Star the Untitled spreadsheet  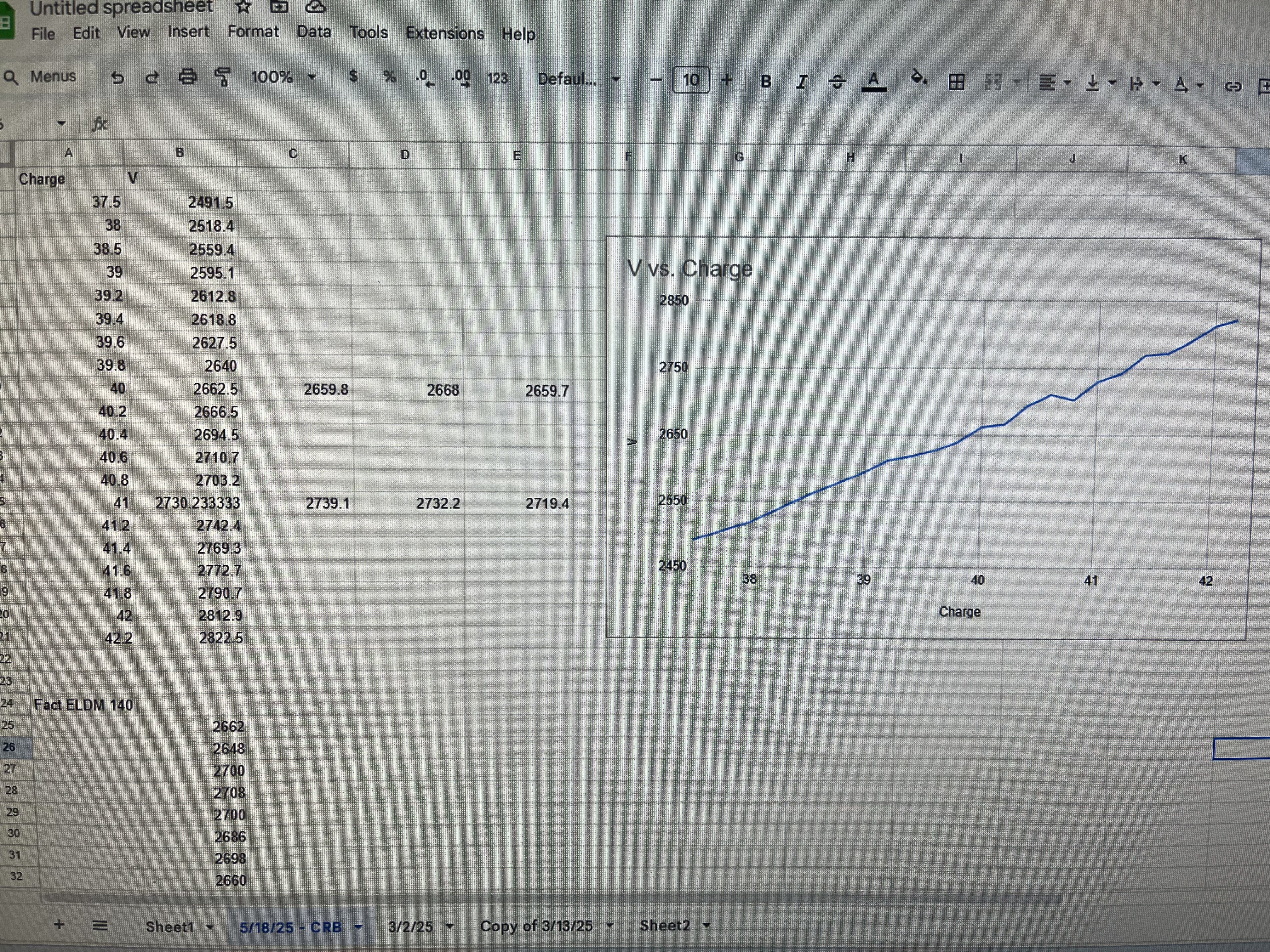pos(244,7)
